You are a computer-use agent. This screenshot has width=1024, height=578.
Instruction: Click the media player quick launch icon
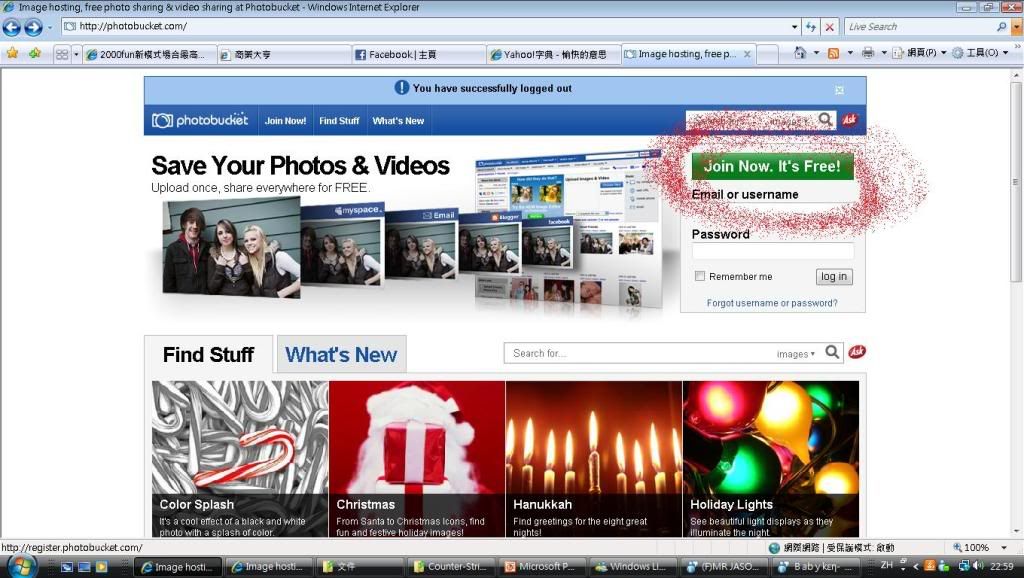click(101, 567)
